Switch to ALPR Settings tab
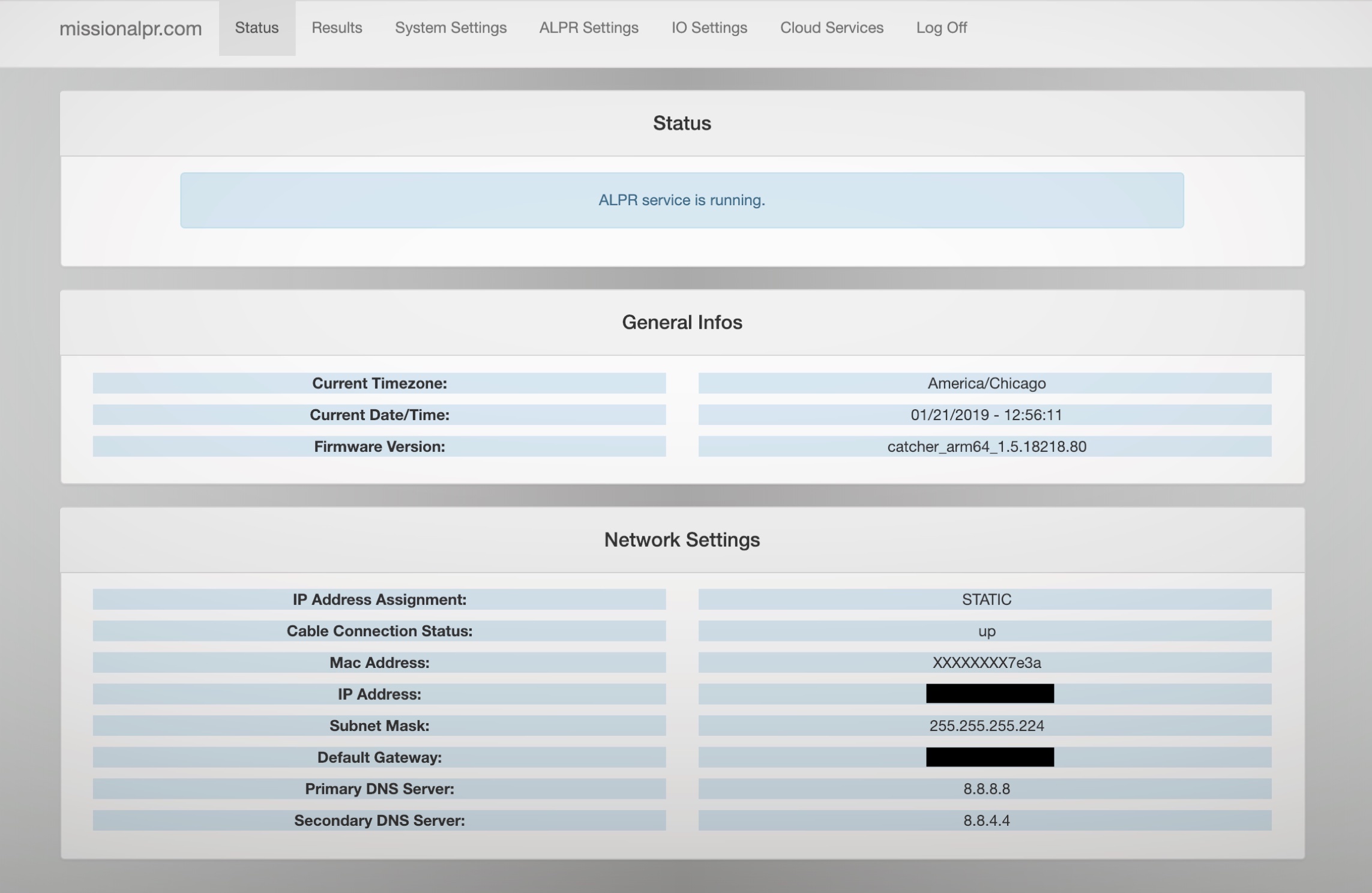This screenshot has height=893, width=1372. tap(589, 28)
